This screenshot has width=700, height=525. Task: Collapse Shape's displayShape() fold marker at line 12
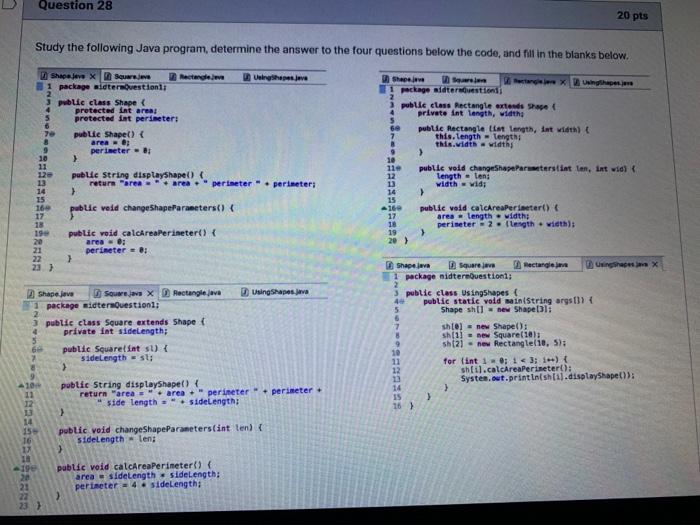pos(50,175)
